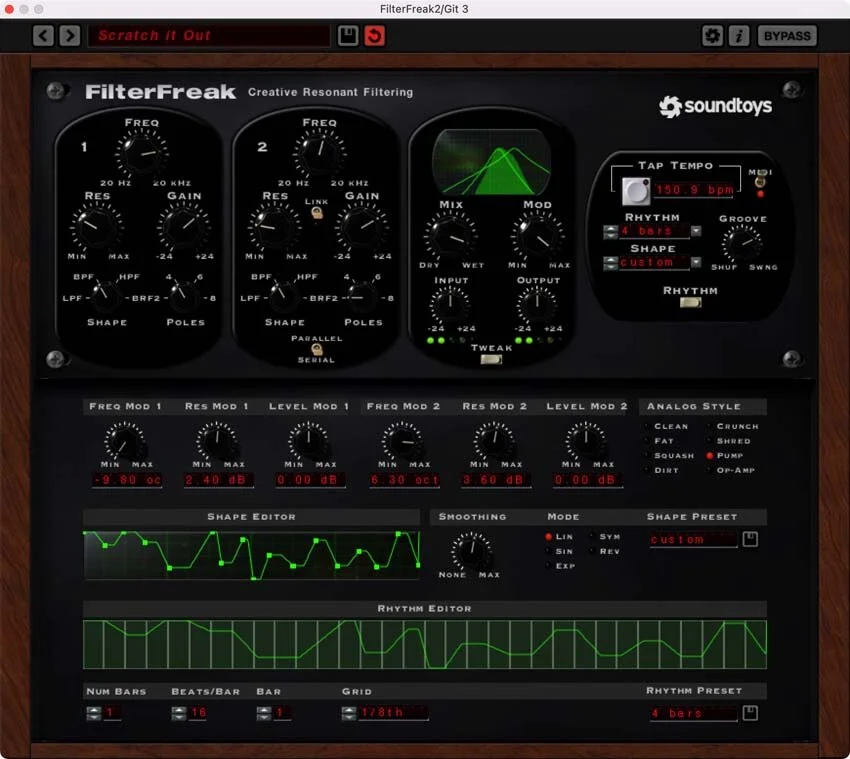This screenshot has width=850, height=759.
Task: Click filter 2 Gain knob
Action: (x=362, y=227)
